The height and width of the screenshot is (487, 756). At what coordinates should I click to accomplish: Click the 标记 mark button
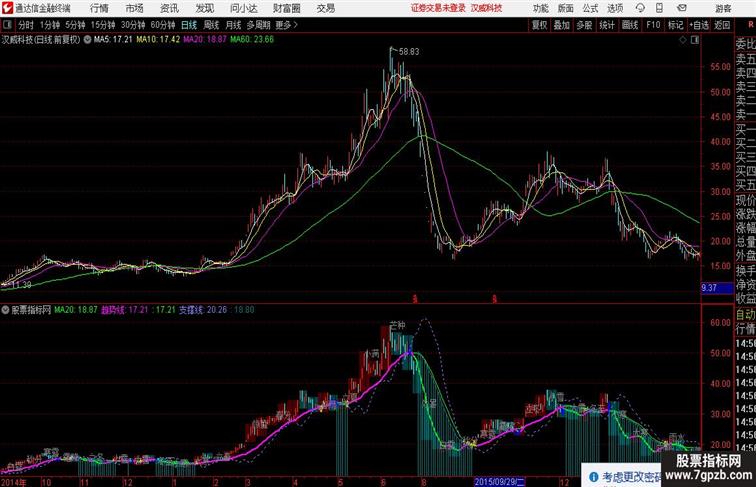point(675,25)
